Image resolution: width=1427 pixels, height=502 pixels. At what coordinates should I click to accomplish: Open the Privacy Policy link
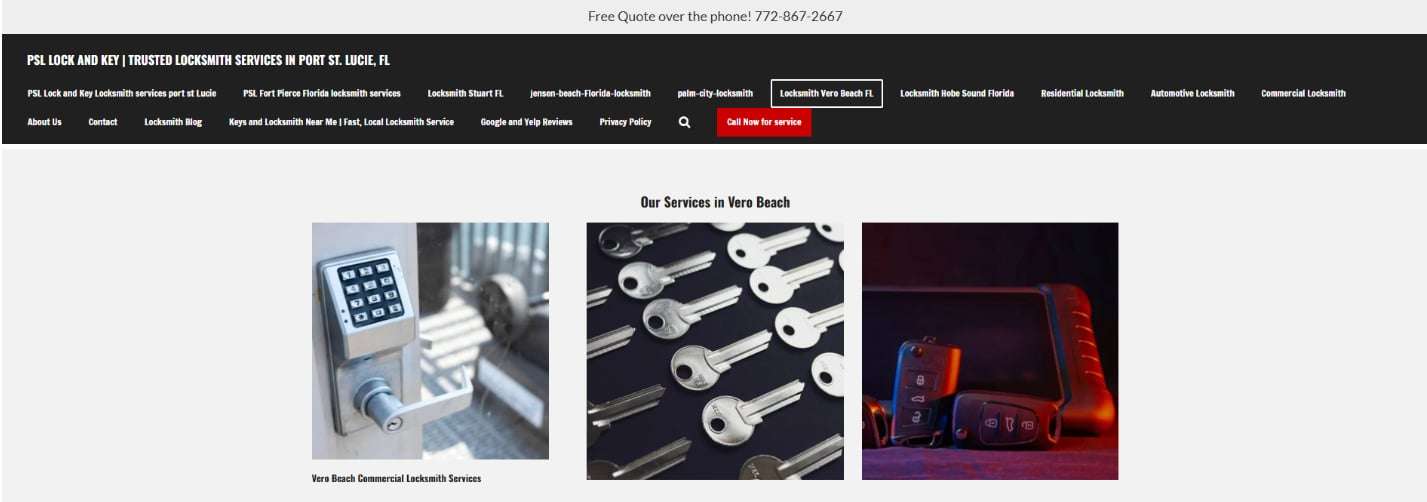[x=625, y=122]
